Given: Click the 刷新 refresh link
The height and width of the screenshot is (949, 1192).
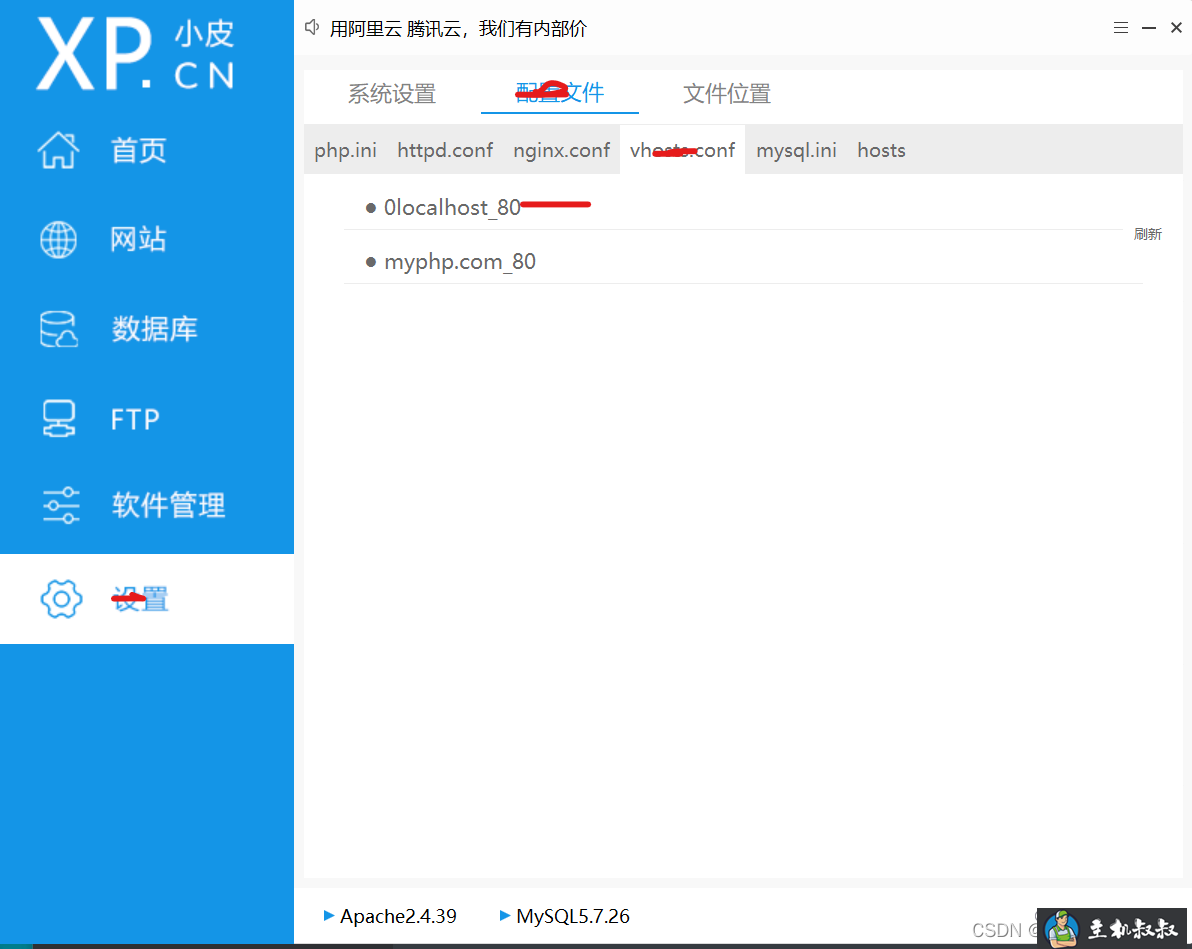Looking at the screenshot, I should (x=1148, y=234).
